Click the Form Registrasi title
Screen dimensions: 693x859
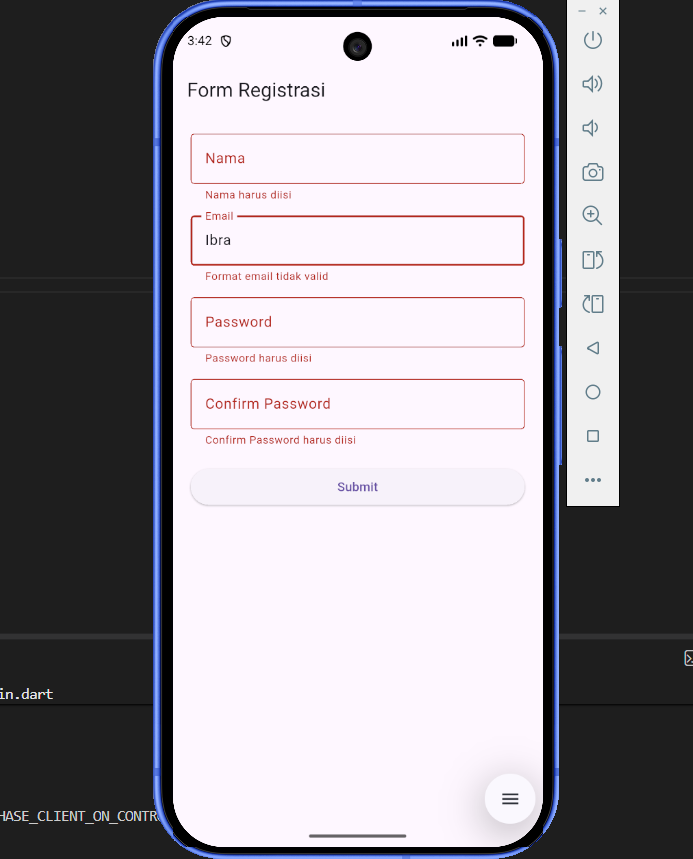coord(256,90)
